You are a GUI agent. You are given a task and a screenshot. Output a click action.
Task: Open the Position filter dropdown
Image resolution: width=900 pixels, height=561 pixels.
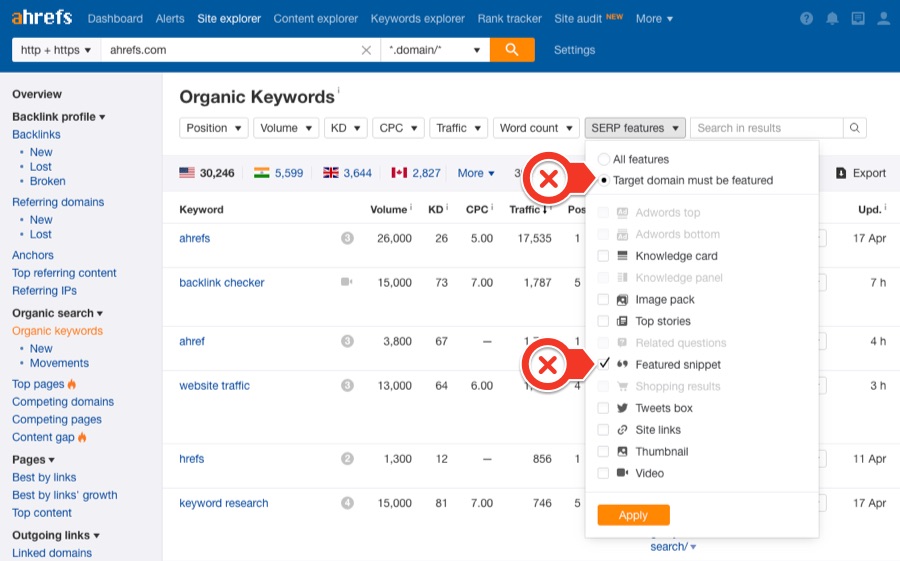coord(214,127)
